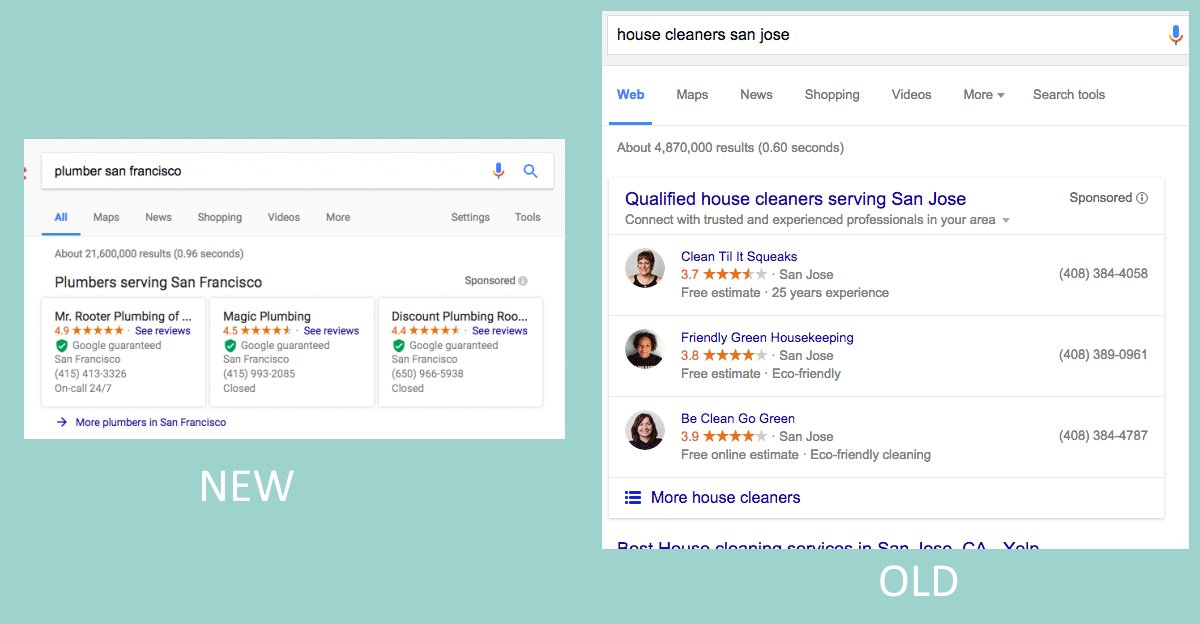The image size is (1200, 624).
Task: Switch to News tab in house cleaners search
Action: (756, 95)
